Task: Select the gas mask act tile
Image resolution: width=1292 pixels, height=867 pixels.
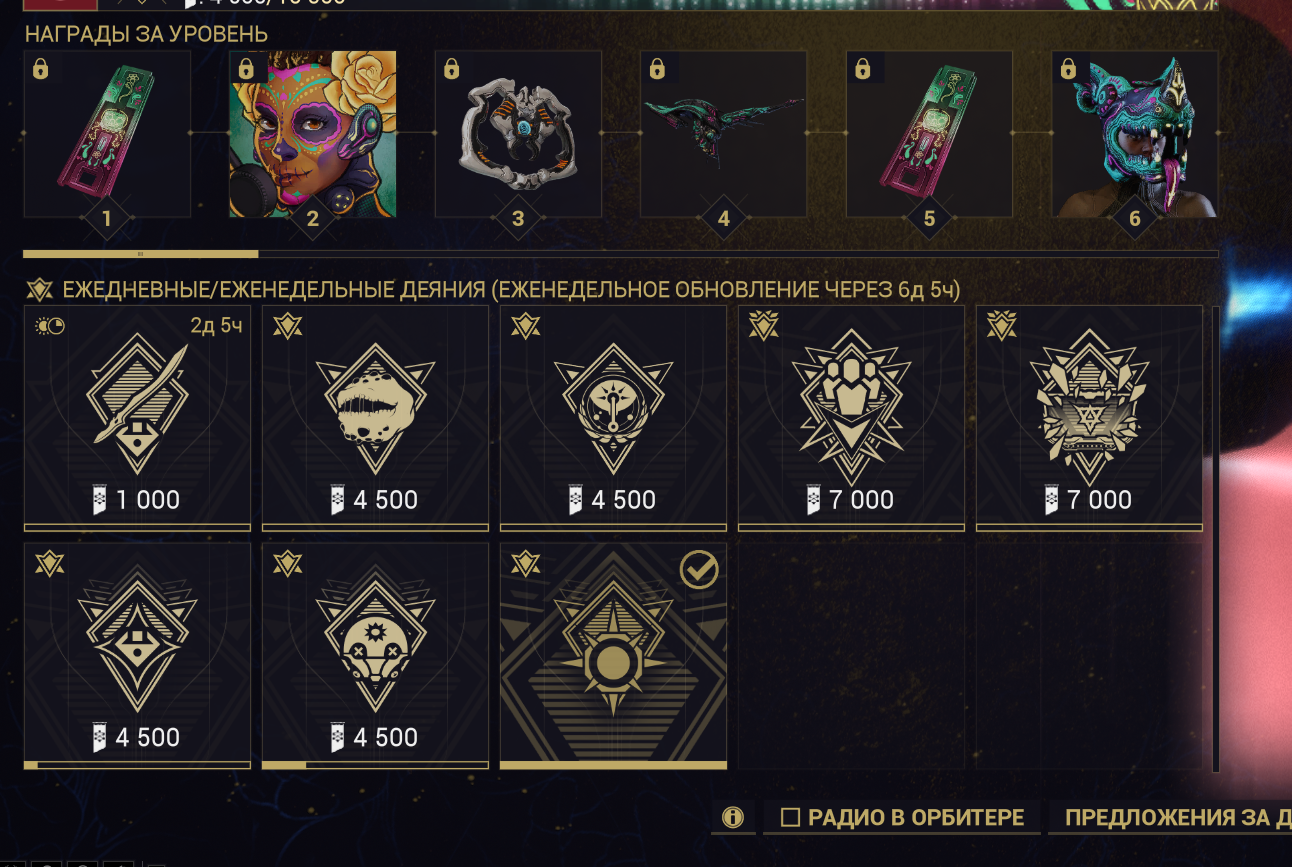Action: (x=375, y=656)
